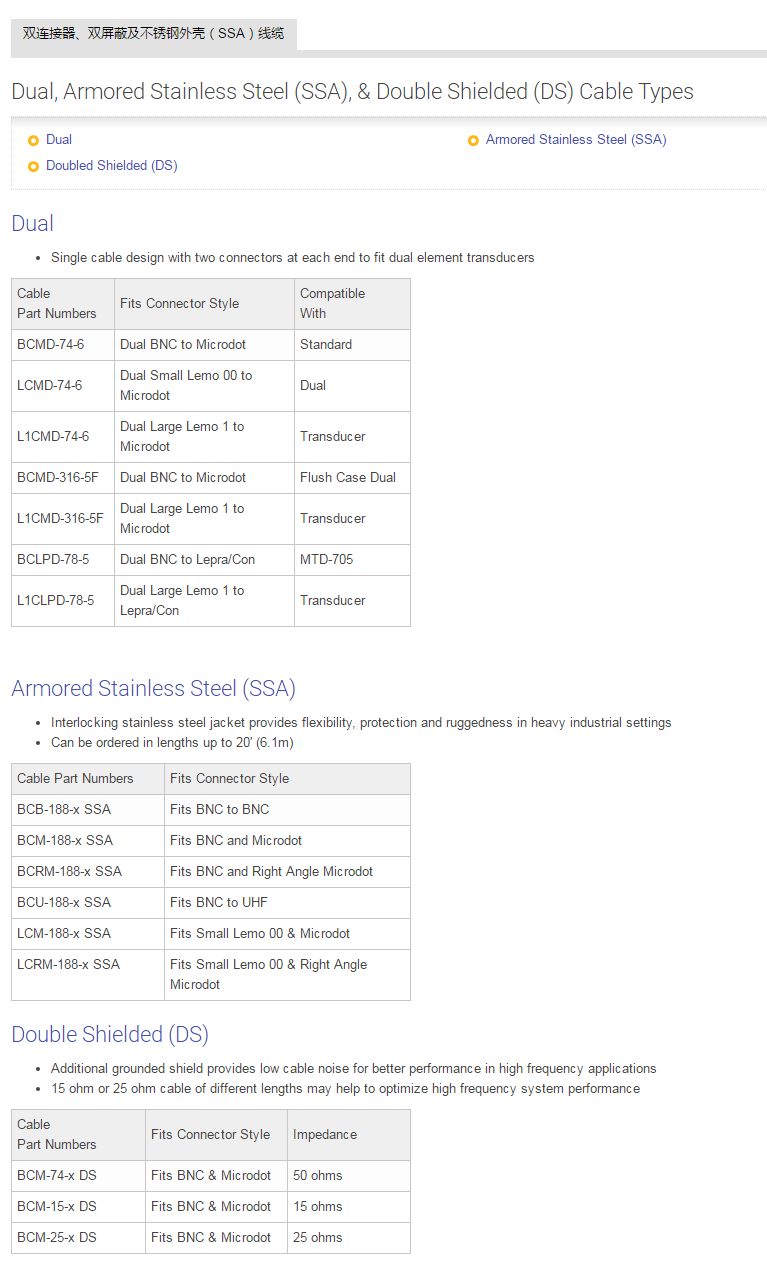Open the Armored Stainless Steel (SSA) link
This screenshot has width=767, height=1273.
(x=575, y=140)
